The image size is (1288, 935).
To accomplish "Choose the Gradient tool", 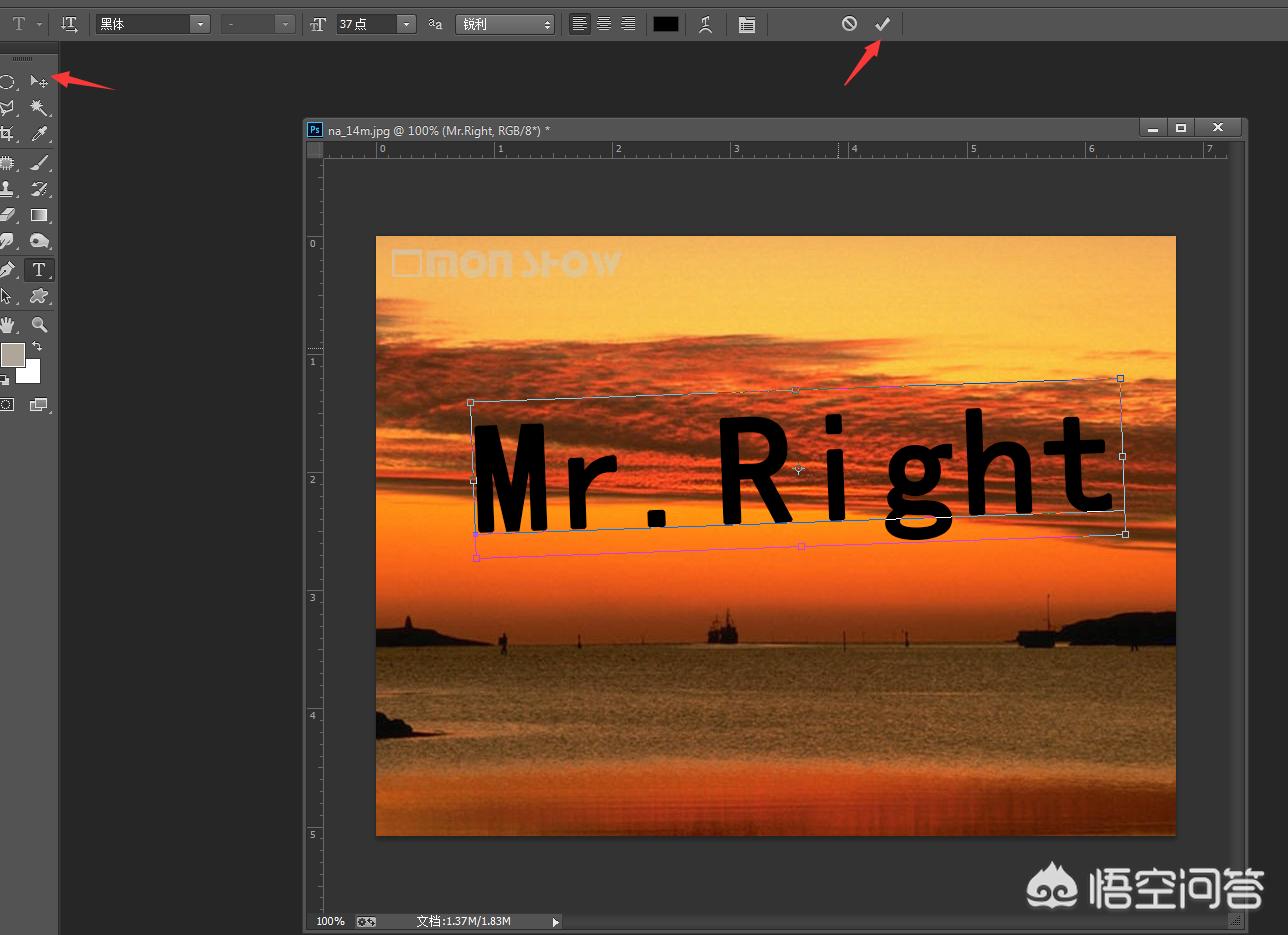I will pos(39,215).
